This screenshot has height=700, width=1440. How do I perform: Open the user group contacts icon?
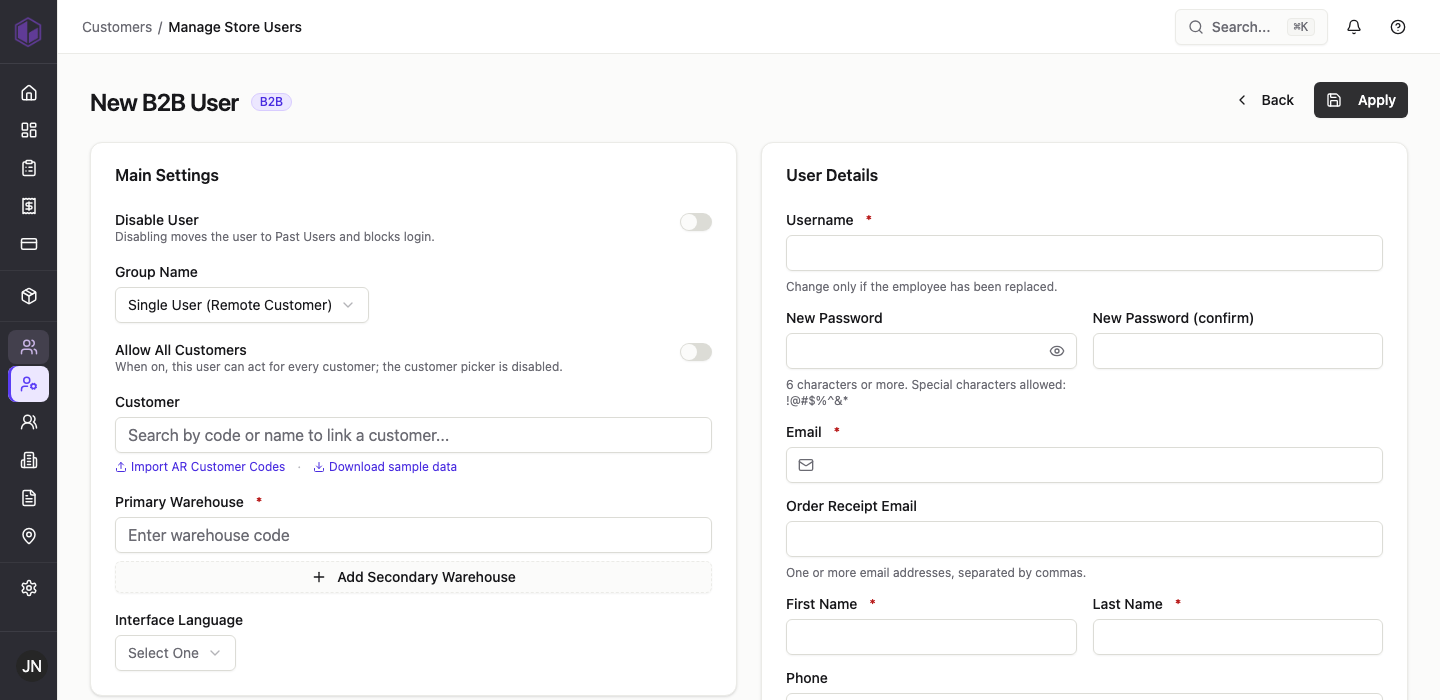tap(29, 422)
